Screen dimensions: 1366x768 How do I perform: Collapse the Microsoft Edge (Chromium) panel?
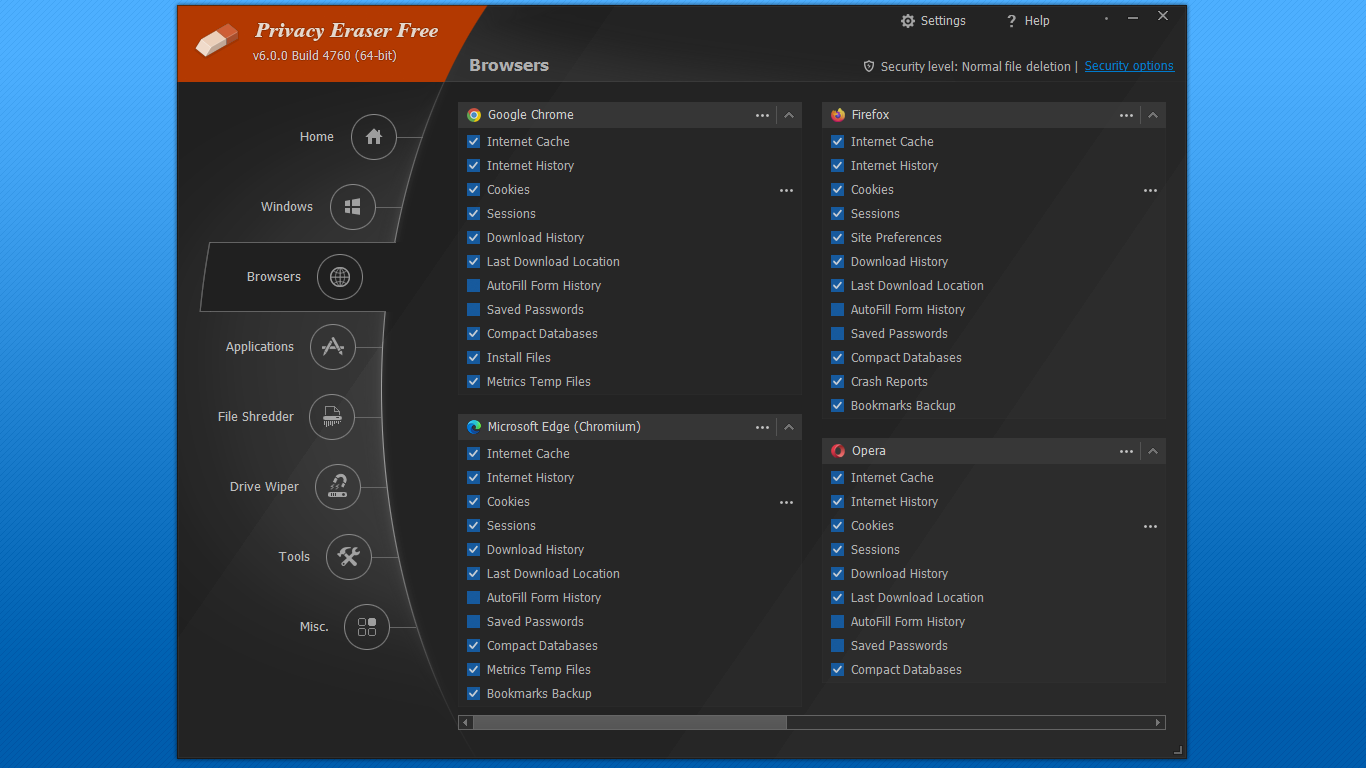tap(788, 426)
